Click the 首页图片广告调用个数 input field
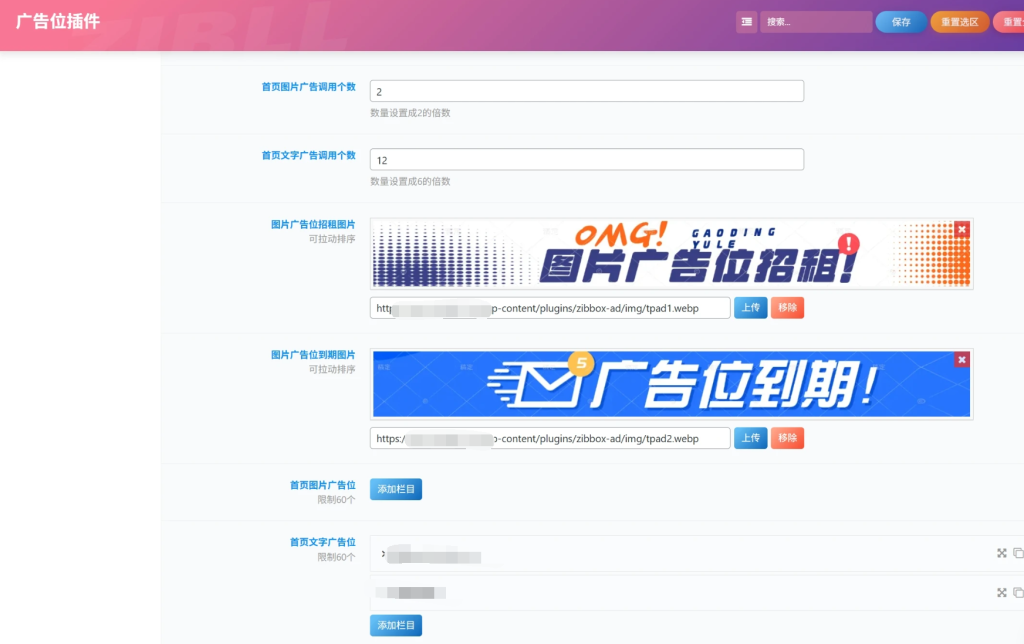Screen dimensions: 1024x644 click(x=586, y=91)
